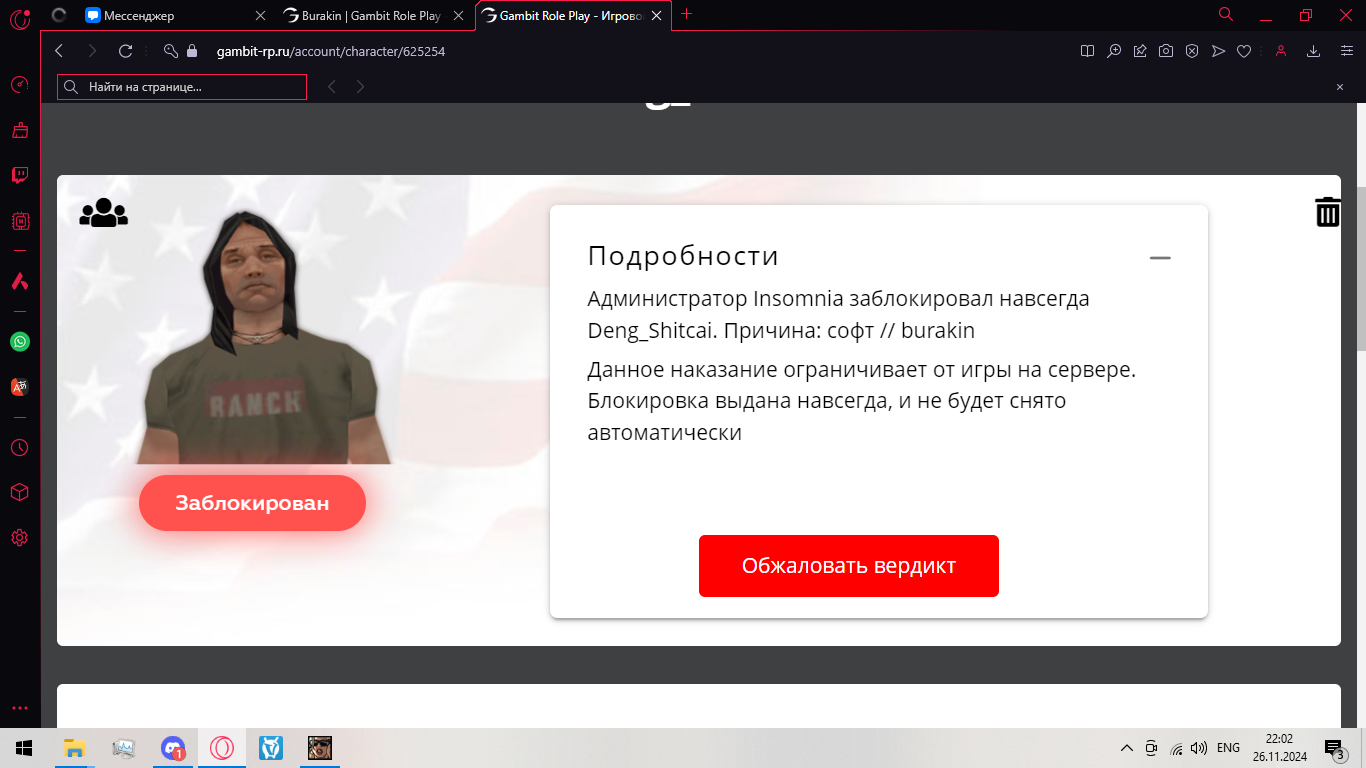1366x768 pixels.
Task: Open the Easy Setup sliders menu
Action: [1346, 51]
